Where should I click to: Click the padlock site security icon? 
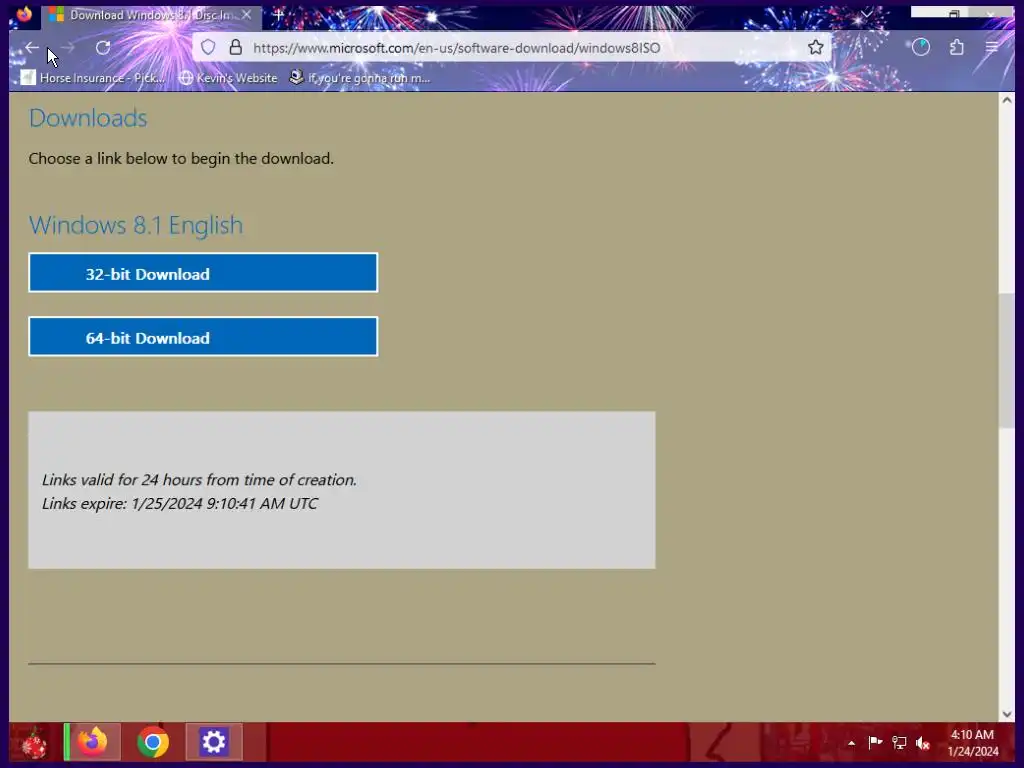coord(236,48)
